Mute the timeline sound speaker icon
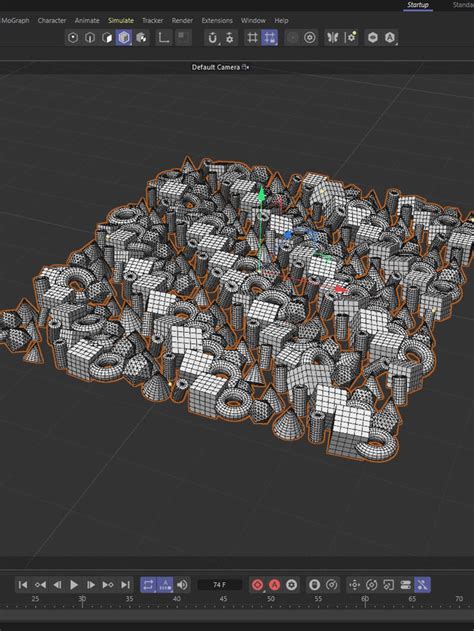Viewport: 474px width, 631px height. tap(182, 585)
